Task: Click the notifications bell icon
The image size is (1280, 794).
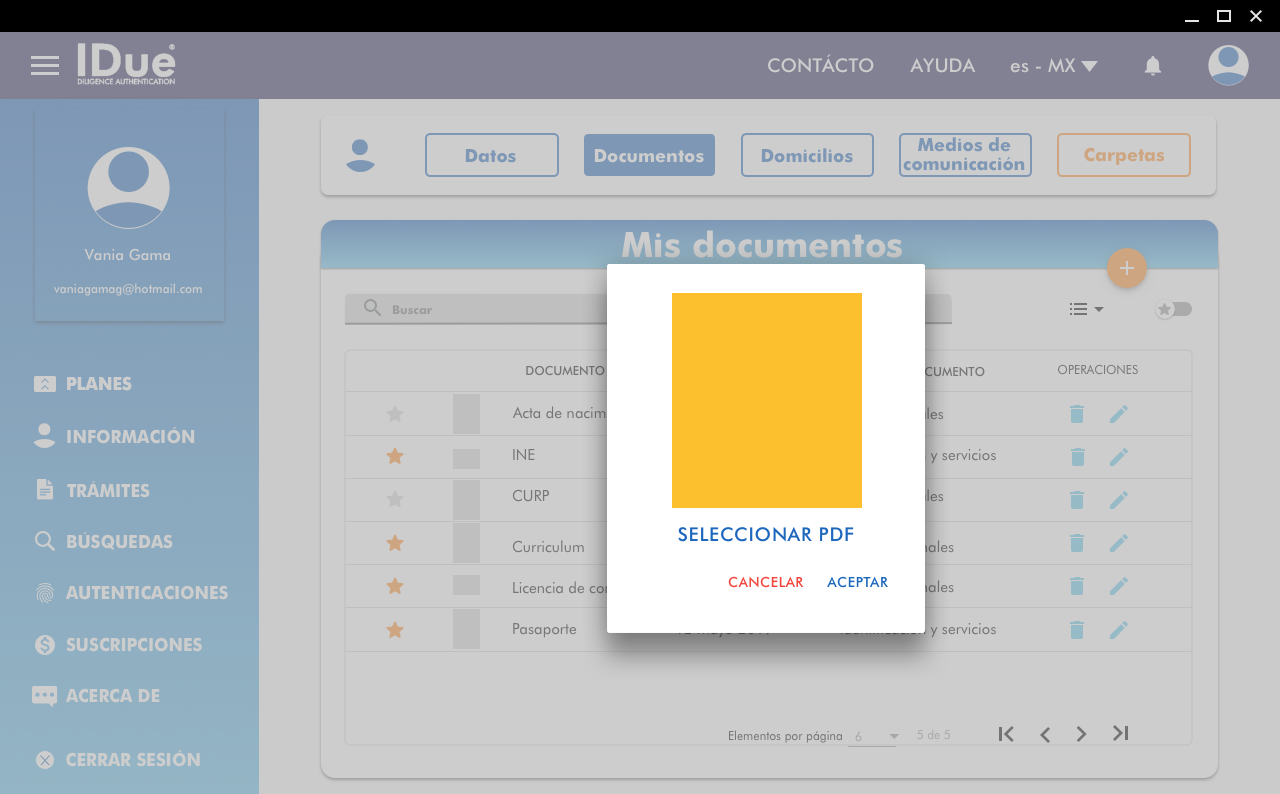Action: point(1152,66)
